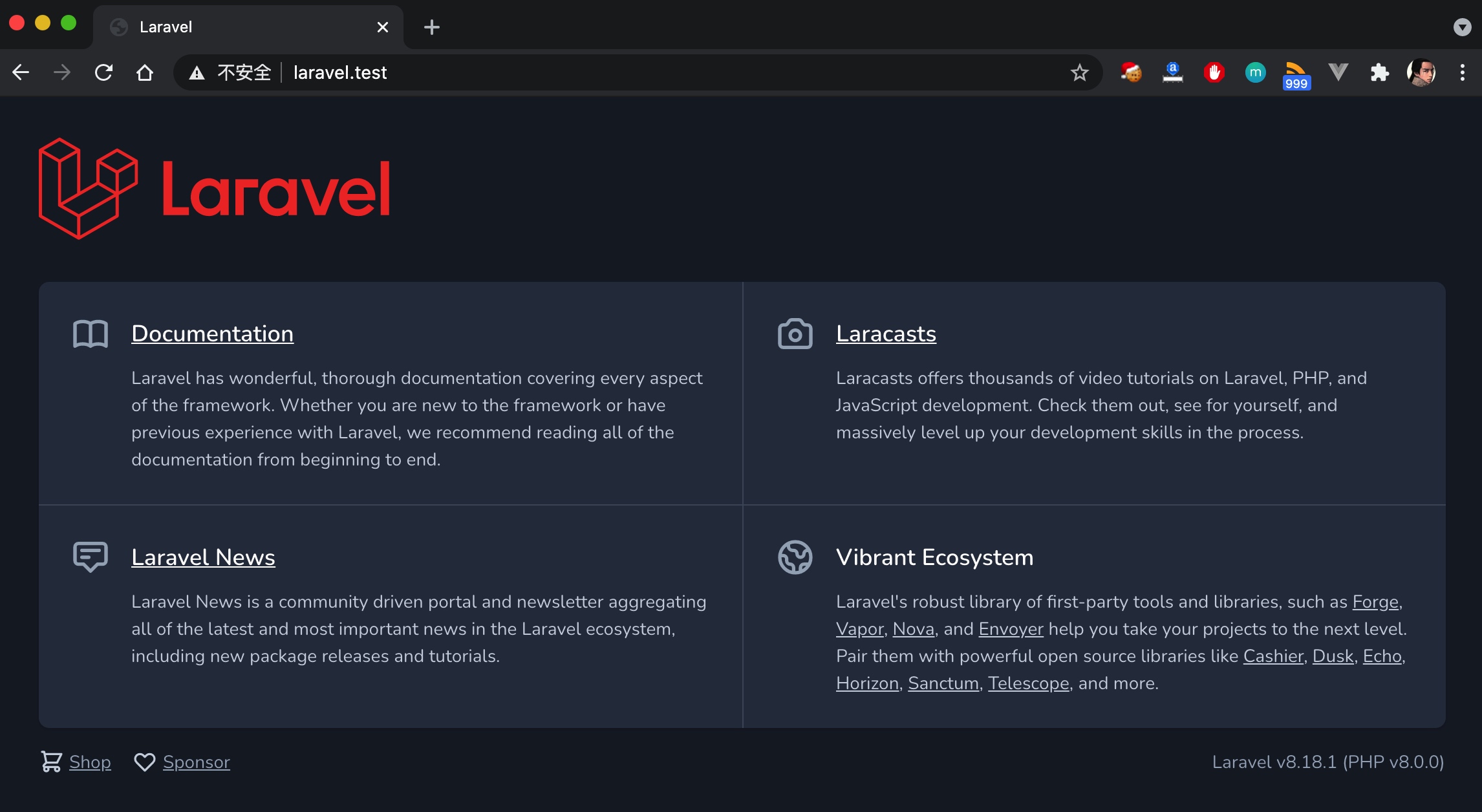Viewport: 1482px width, 812px height.
Task: Open the Shop link
Action: (90, 762)
